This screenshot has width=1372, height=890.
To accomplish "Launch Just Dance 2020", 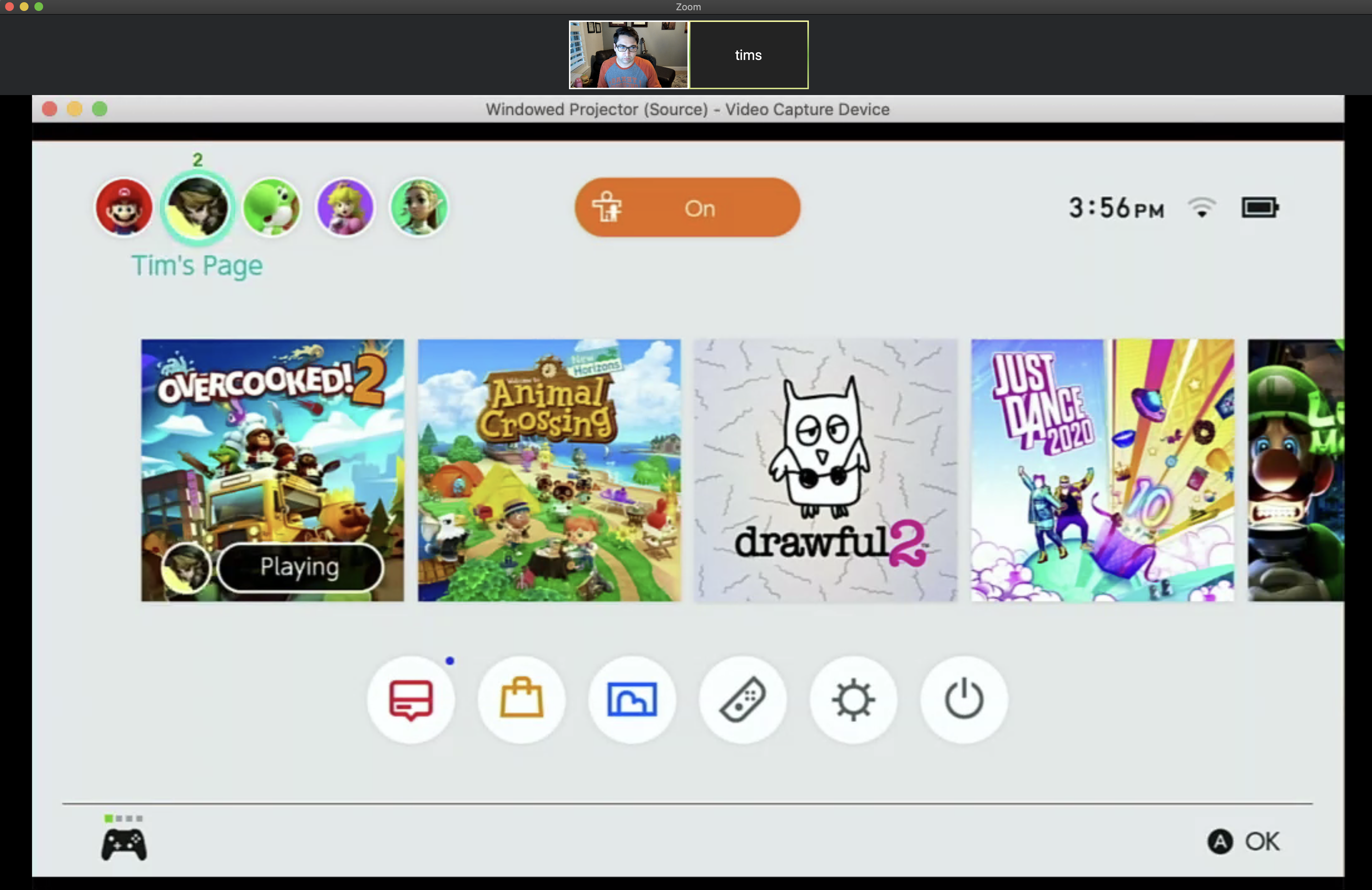I will (1102, 470).
